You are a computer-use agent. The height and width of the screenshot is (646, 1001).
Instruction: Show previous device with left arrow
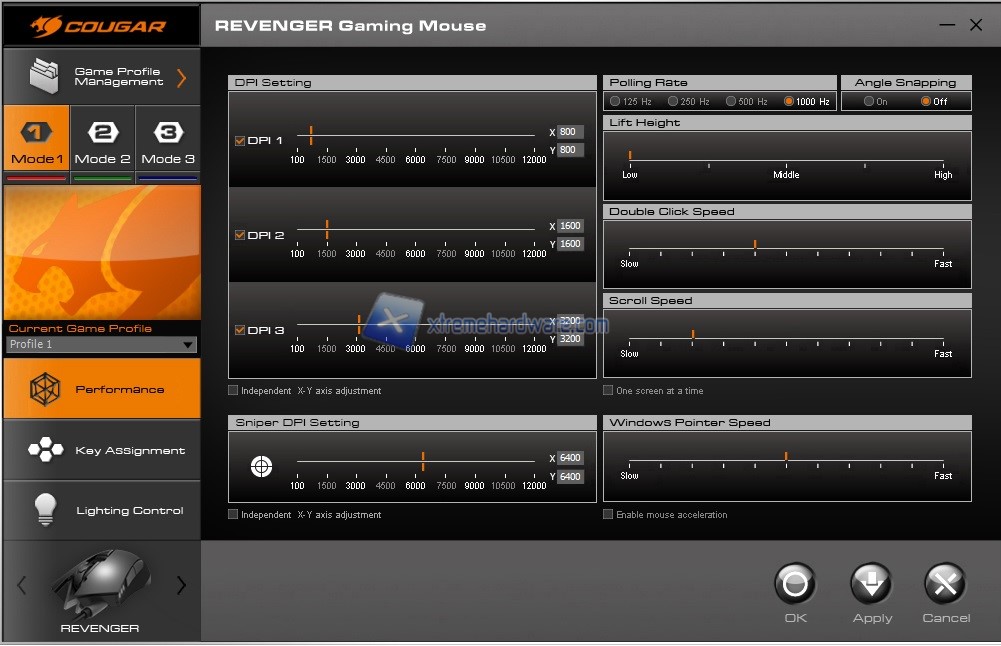tap(22, 586)
